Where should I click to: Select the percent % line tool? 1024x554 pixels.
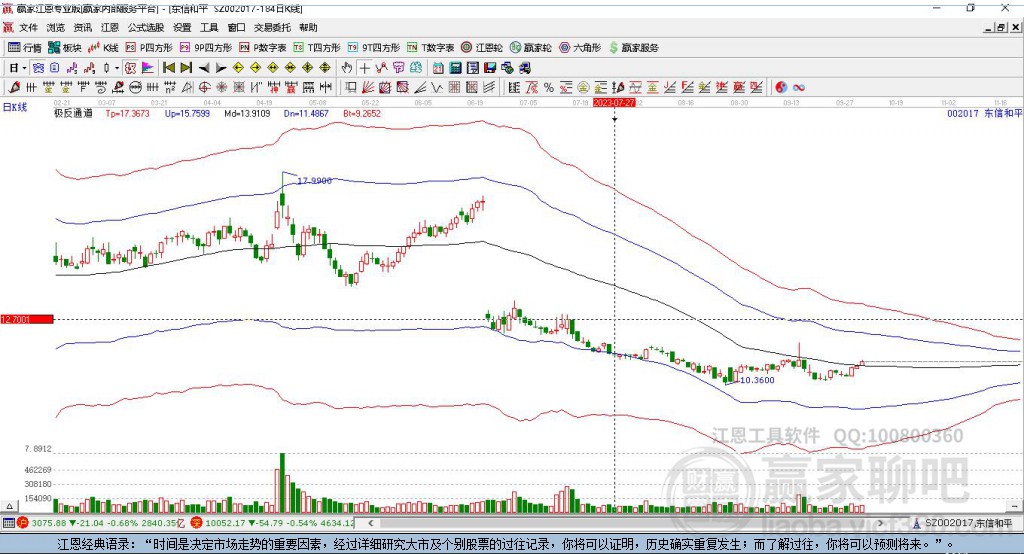549,88
